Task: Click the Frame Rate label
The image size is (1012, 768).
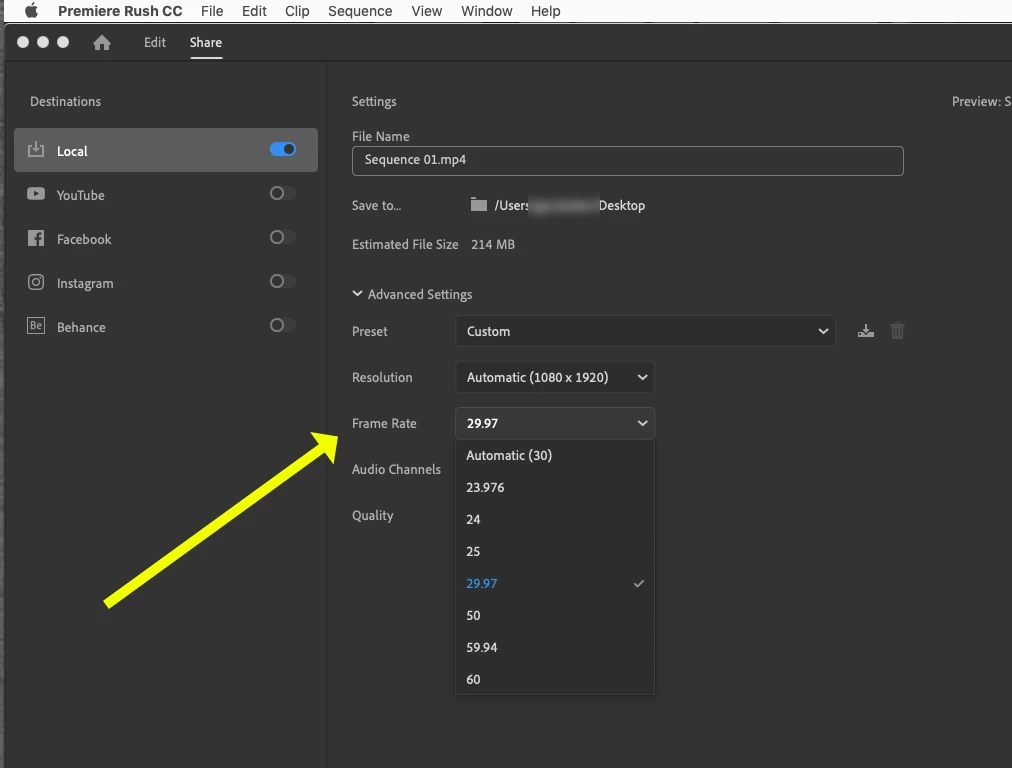Action: pos(384,423)
